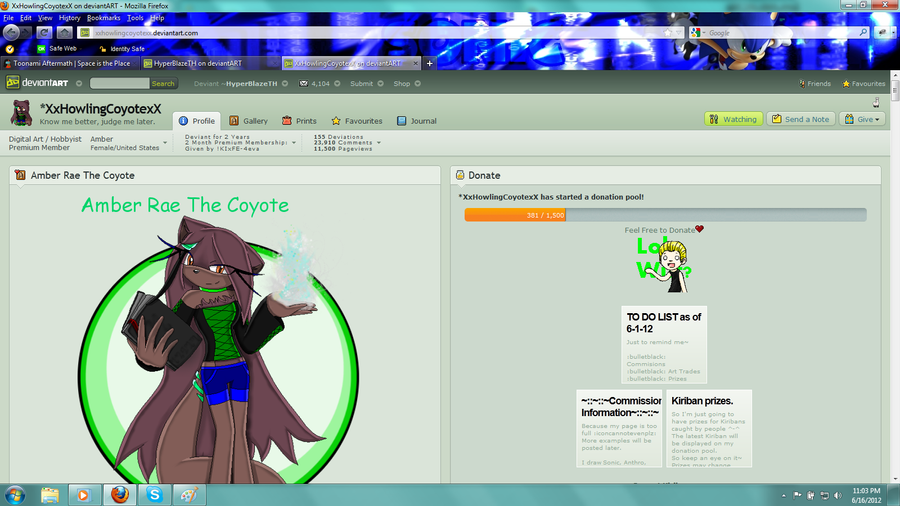Viewport: 900px width, 506px height.
Task: Click the deviantART search input field
Action: tap(119, 84)
